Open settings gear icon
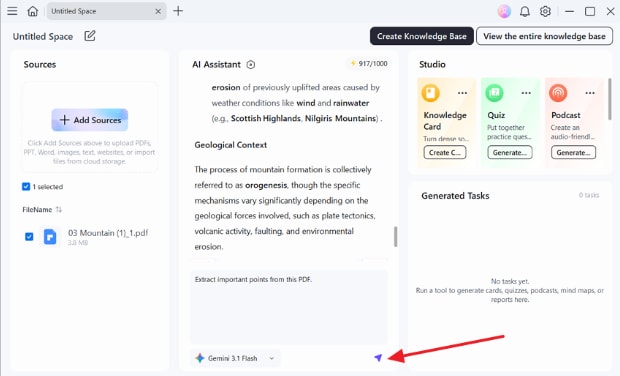 click(x=545, y=11)
